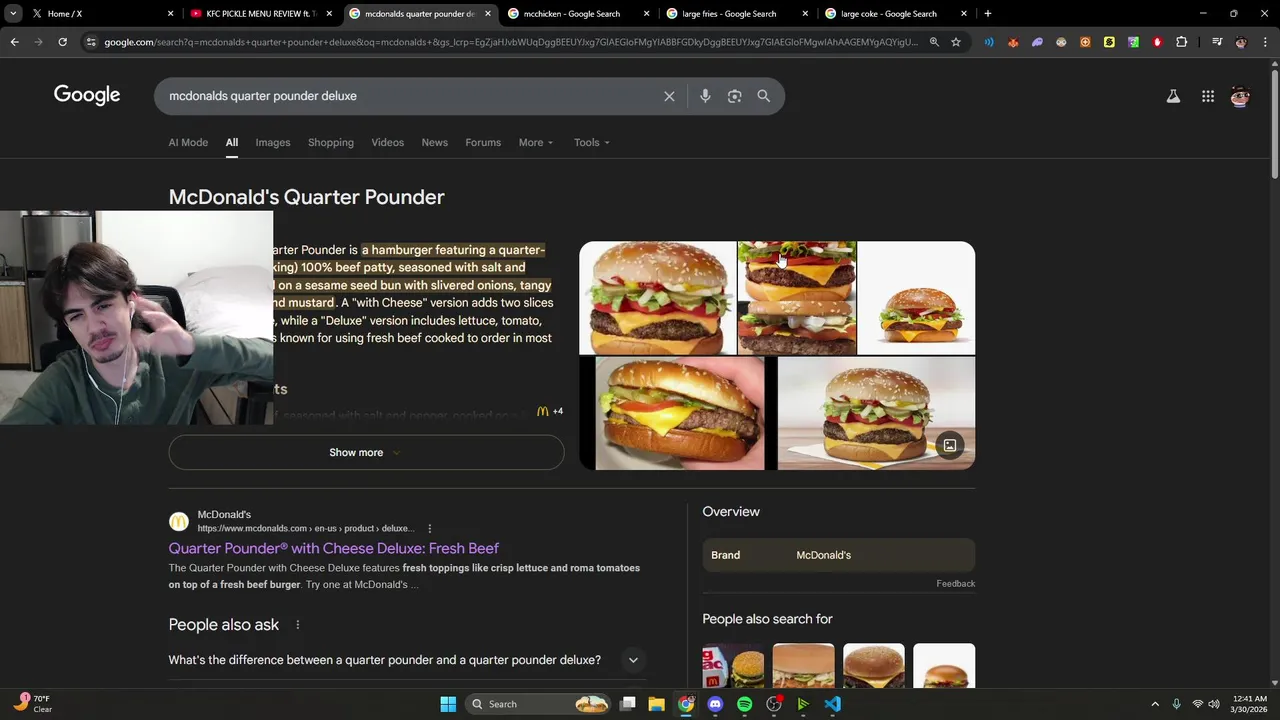Image resolution: width=1280 pixels, height=720 pixels.
Task: Open AI Mode search
Action: point(188,142)
